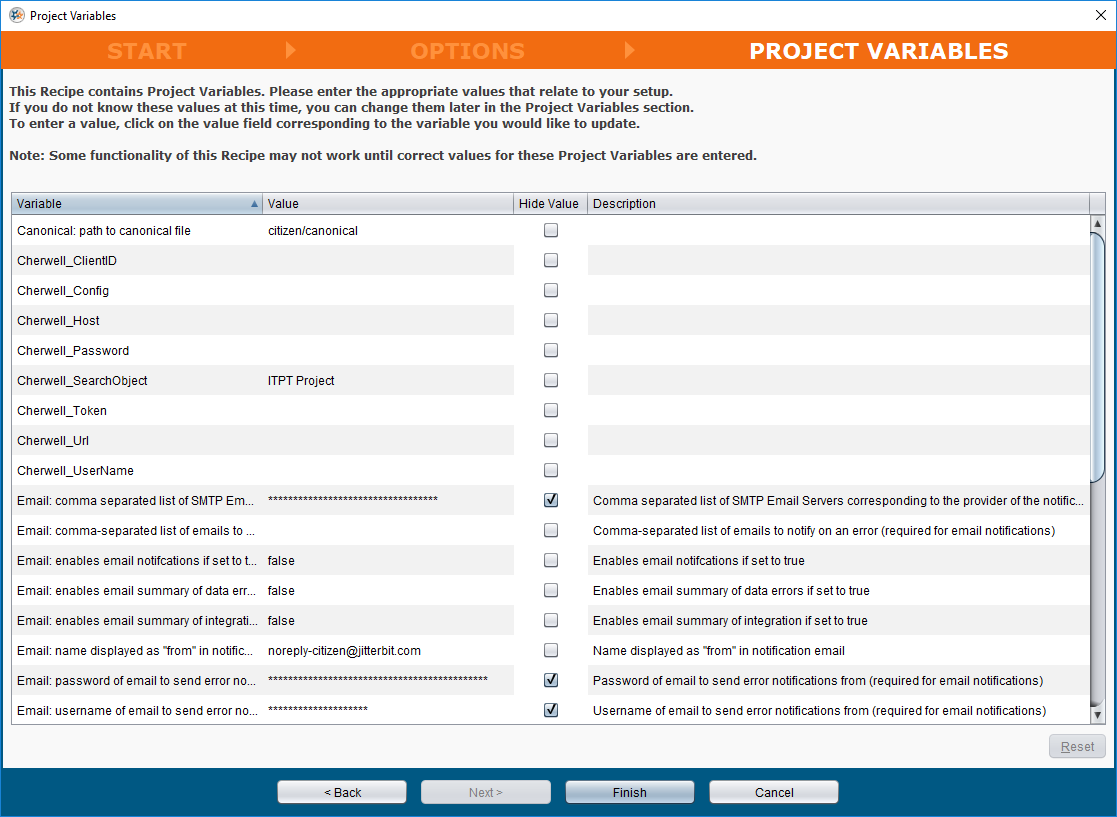Go back with the Back button
The height and width of the screenshot is (817, 1117).
[342, 792]
